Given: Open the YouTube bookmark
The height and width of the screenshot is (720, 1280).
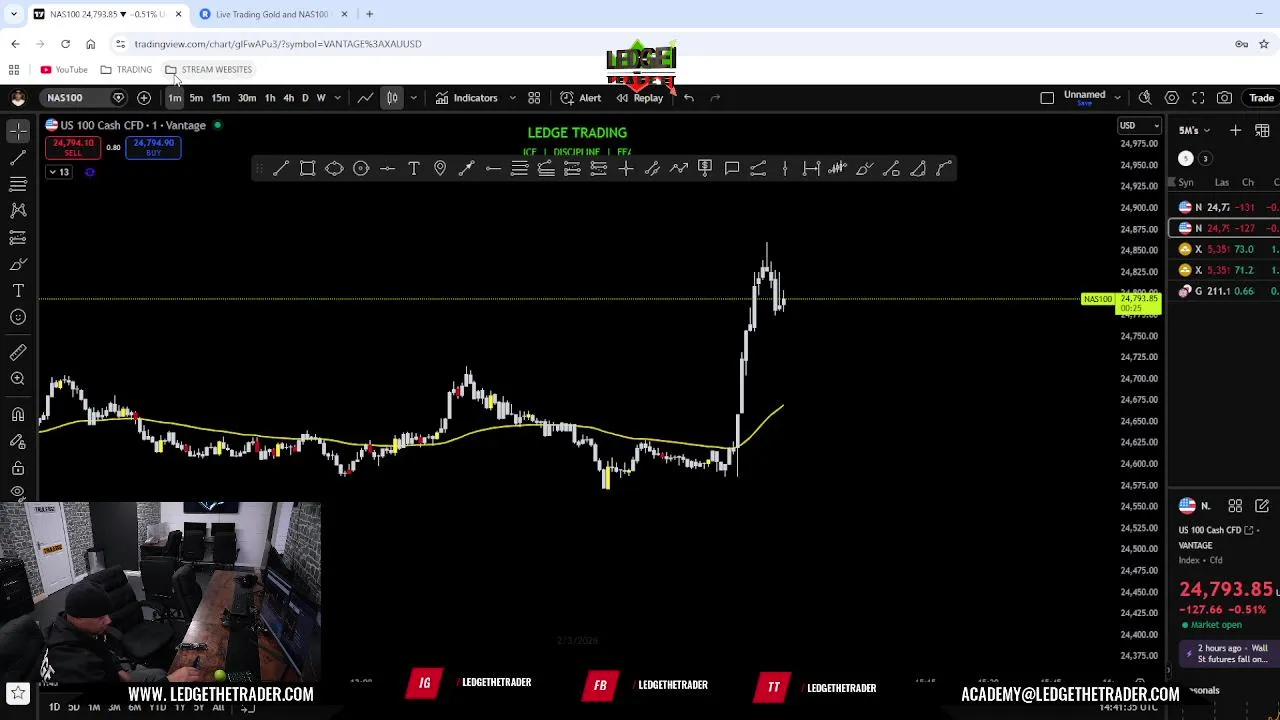Looking at the screenshot, I should point(64,70).
